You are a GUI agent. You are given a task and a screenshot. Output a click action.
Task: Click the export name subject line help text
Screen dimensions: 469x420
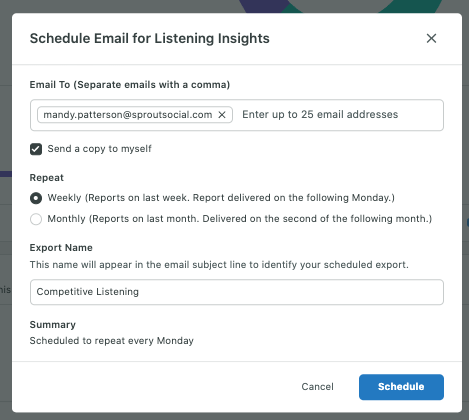click(x=219, y=265)
